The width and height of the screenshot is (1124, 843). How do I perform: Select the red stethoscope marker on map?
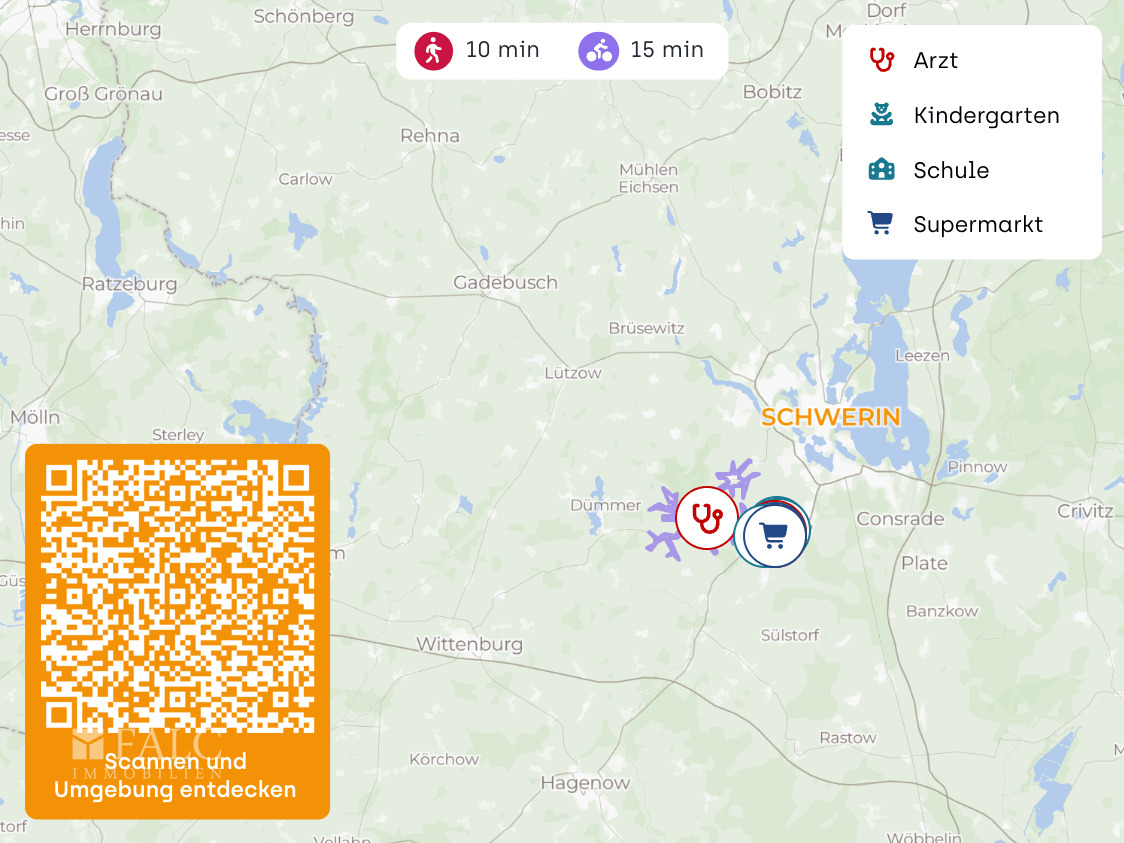pyautogui.click(x=707, y=518)
